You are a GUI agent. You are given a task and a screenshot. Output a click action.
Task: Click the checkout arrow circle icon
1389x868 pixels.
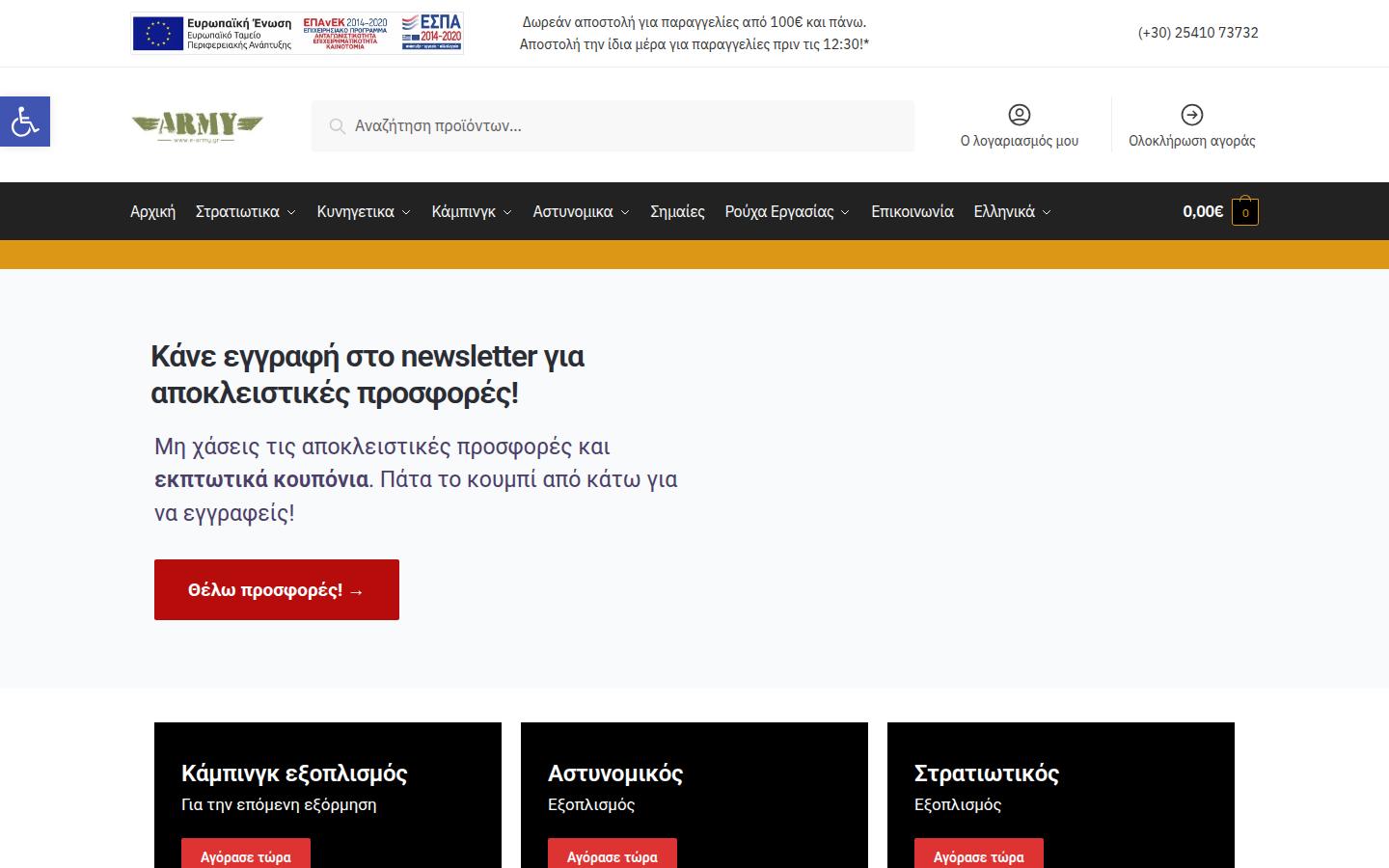coord(1192,115)
